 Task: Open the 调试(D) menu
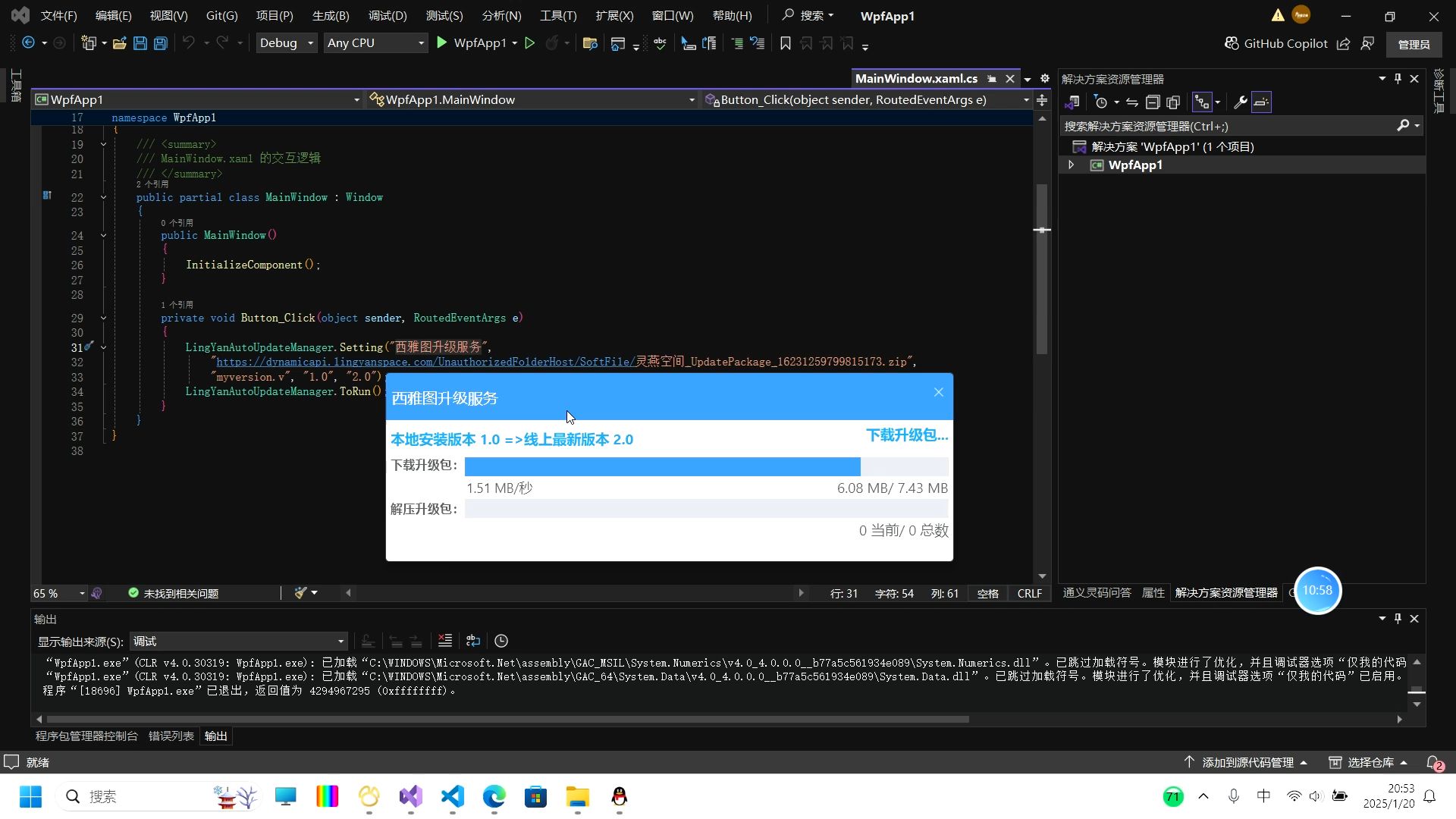tap(388, 15)
